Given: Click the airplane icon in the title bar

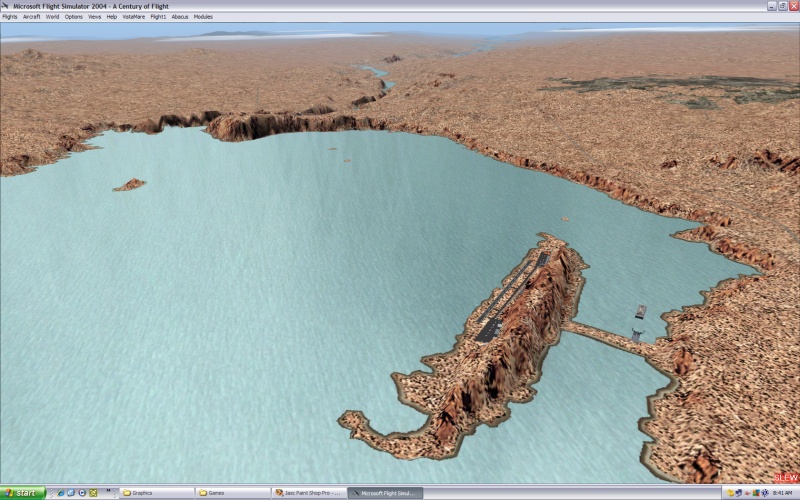Looking at the screenshot, I should point(6,6).
